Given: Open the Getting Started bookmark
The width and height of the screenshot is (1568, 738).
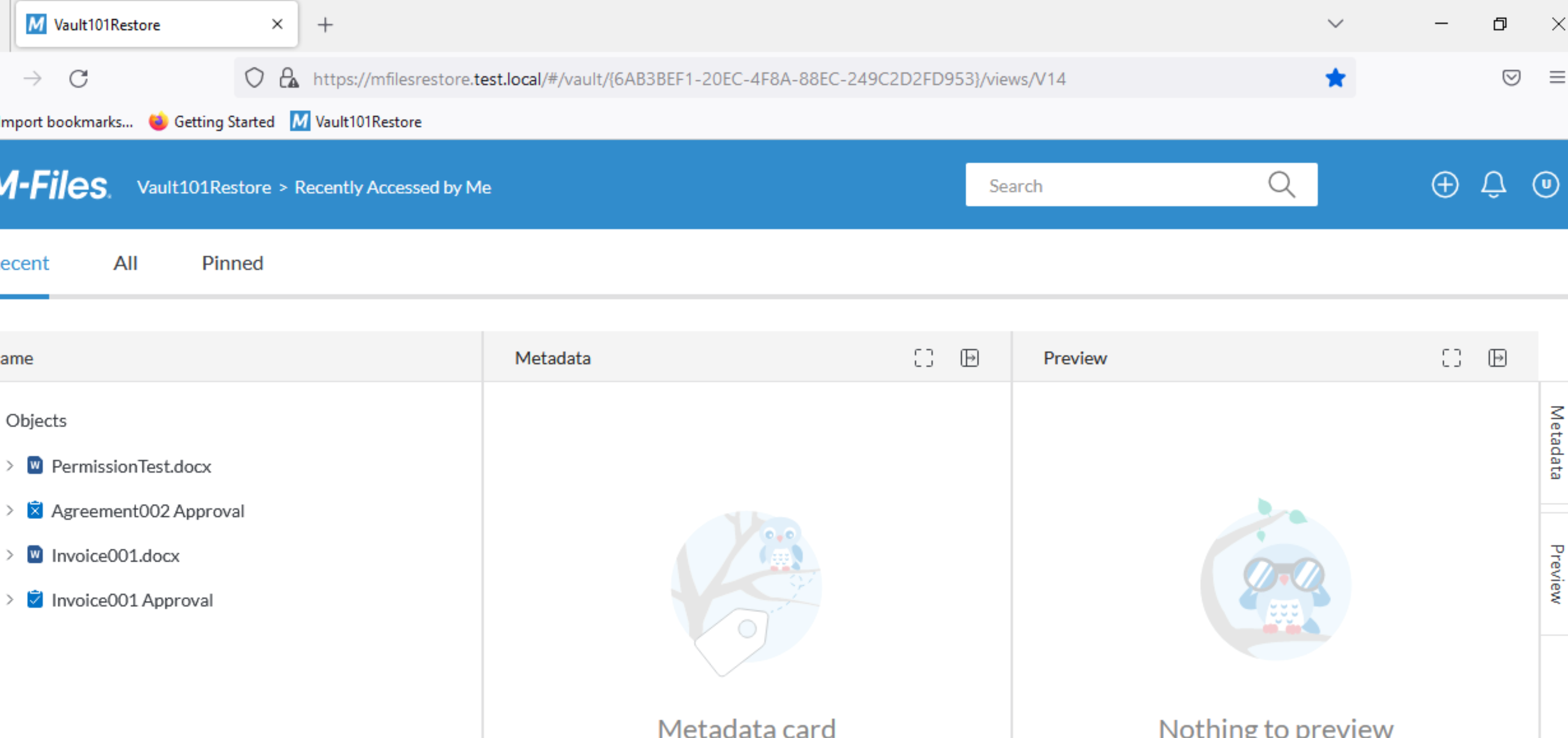Looking at the screenshot, I should point(212,122).
